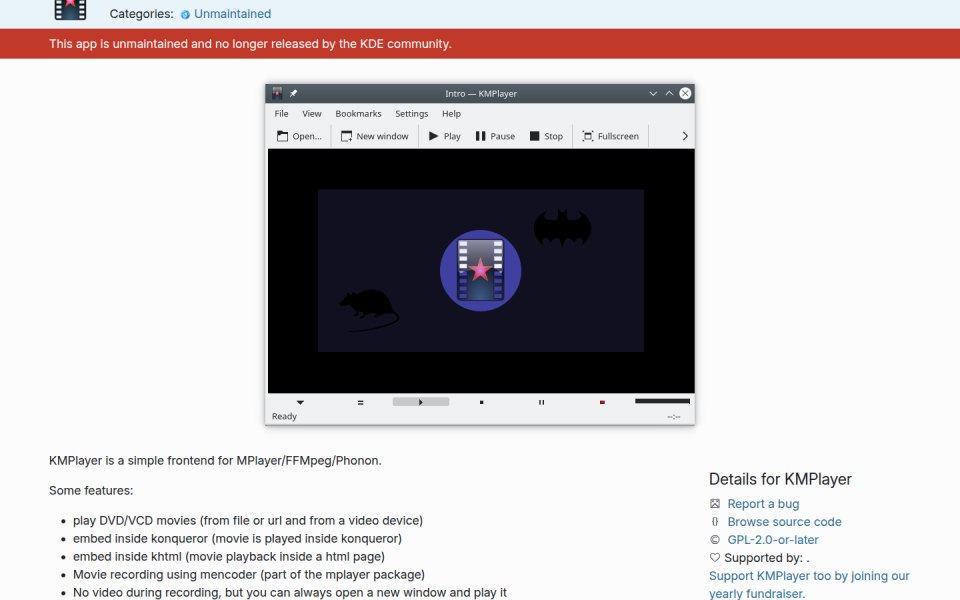Screen dimensions: 960x600
Task: Click the Pause toolbar button
Action: (x=495, y=136)
